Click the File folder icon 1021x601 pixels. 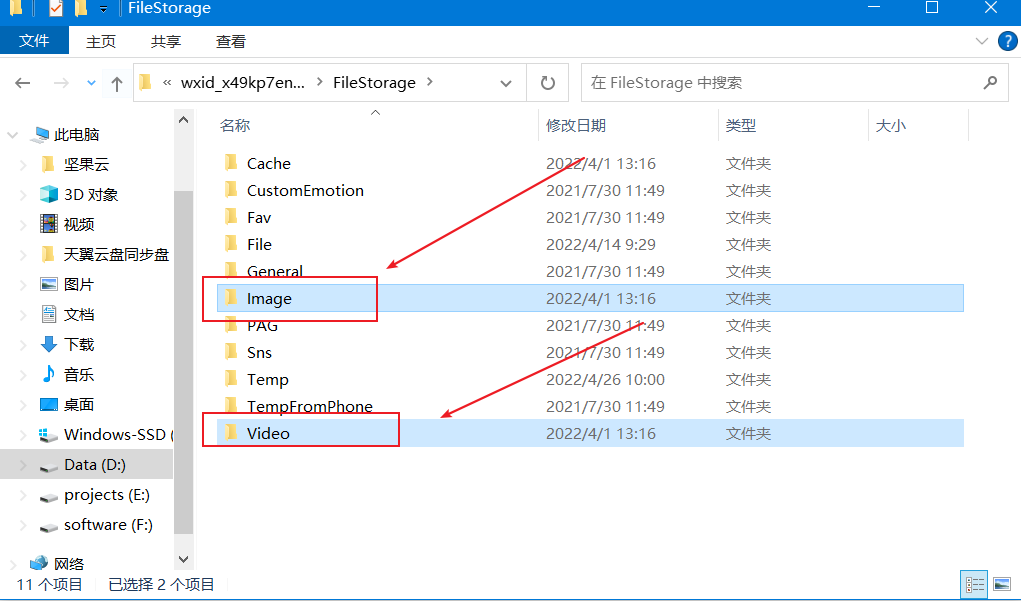pos(231,244)
